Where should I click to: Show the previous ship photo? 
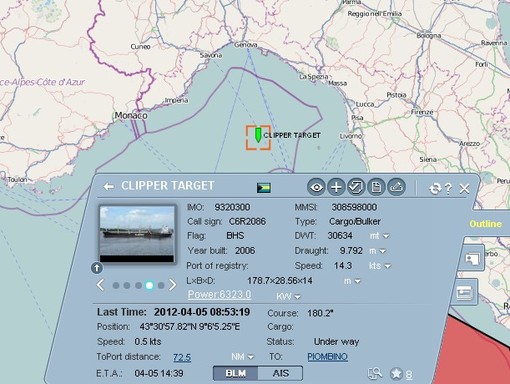(100, 285)
